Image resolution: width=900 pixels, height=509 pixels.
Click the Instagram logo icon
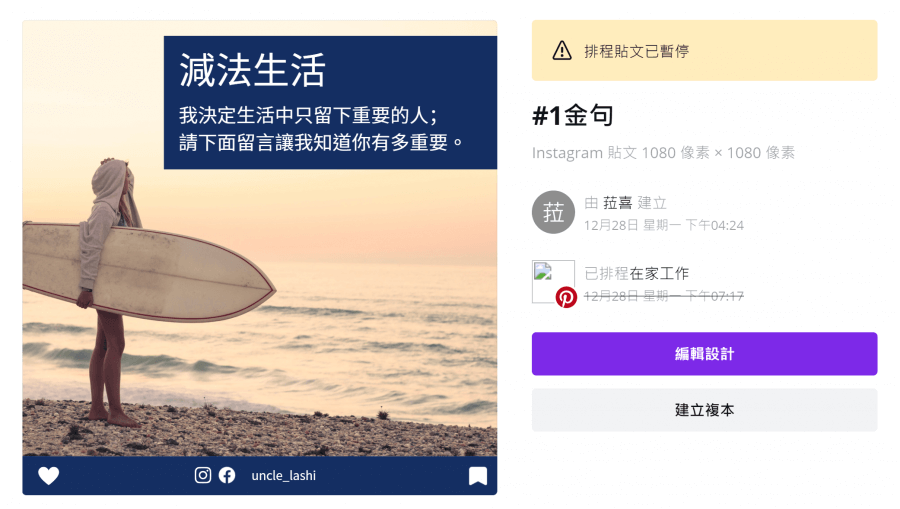coord(203,475)
